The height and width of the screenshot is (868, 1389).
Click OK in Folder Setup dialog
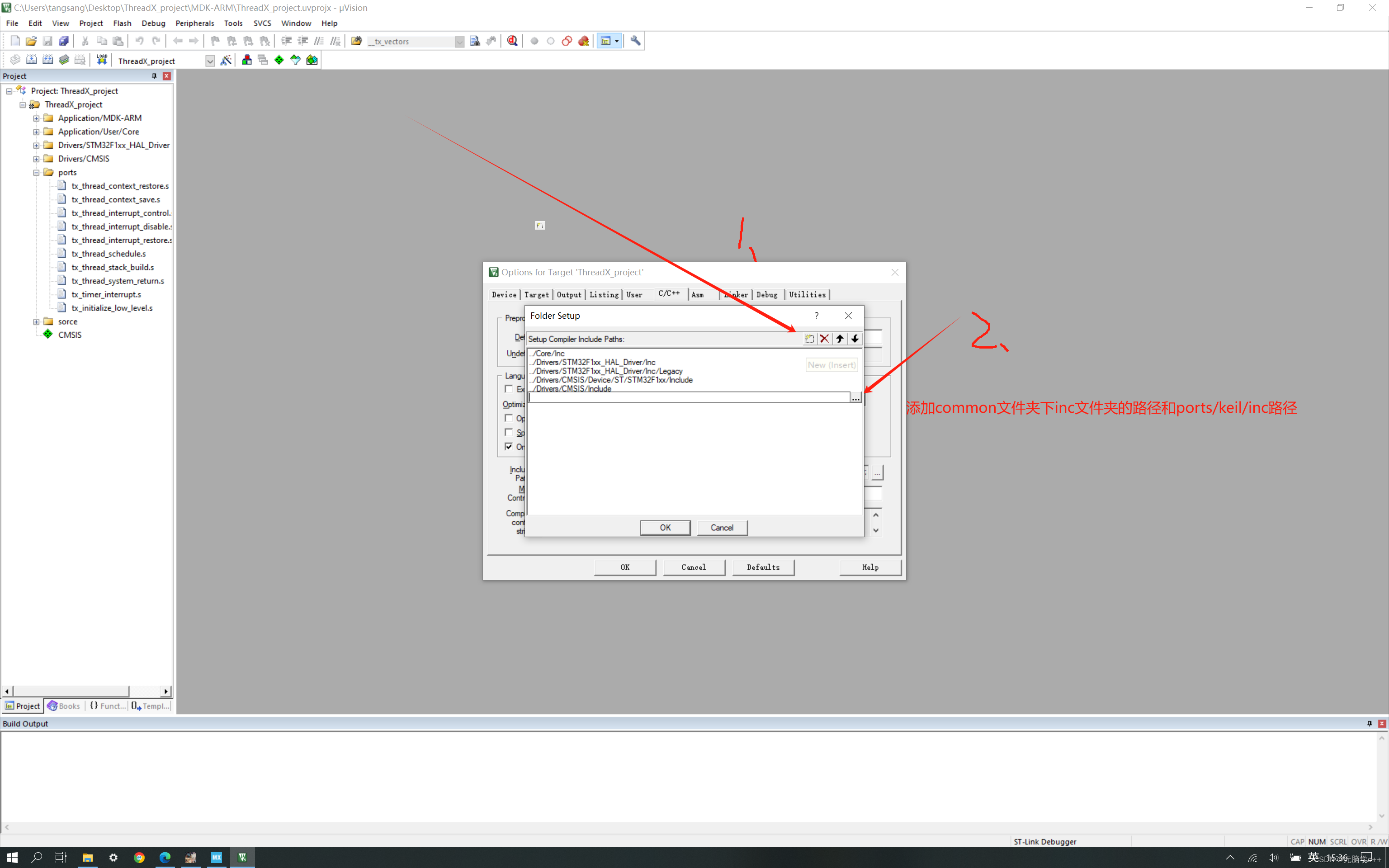pos(665,528)
